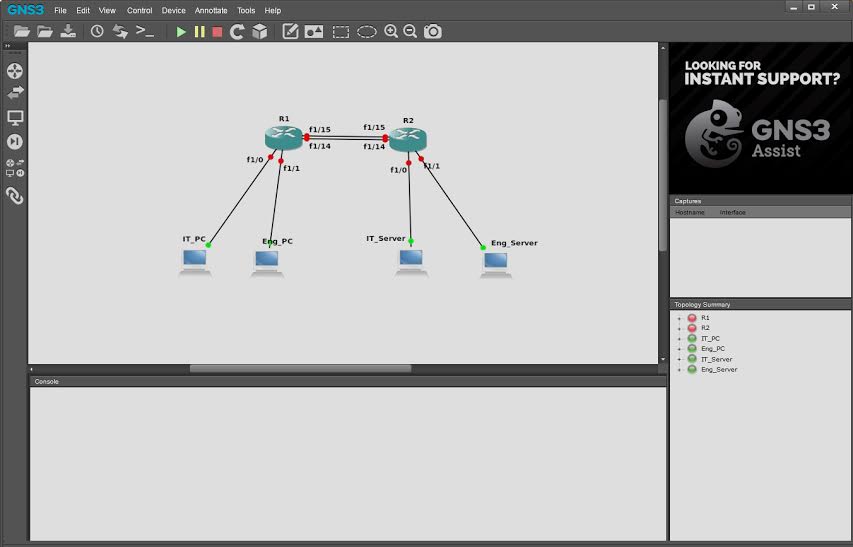853x547 pixels.
Task: Zoom in on the topology
Action: pyautogui.click(x=391, y=32)
